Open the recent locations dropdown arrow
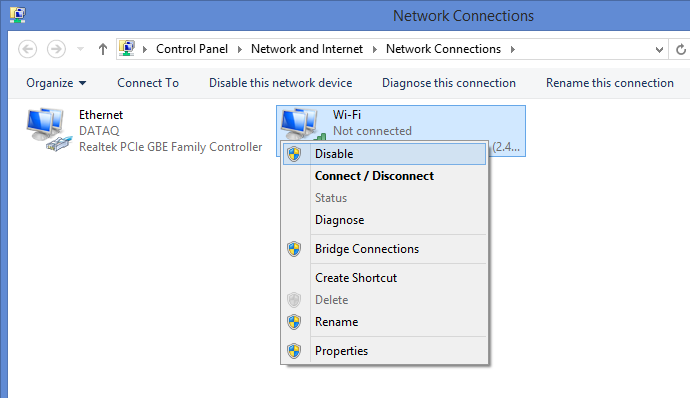 [81, 49]
